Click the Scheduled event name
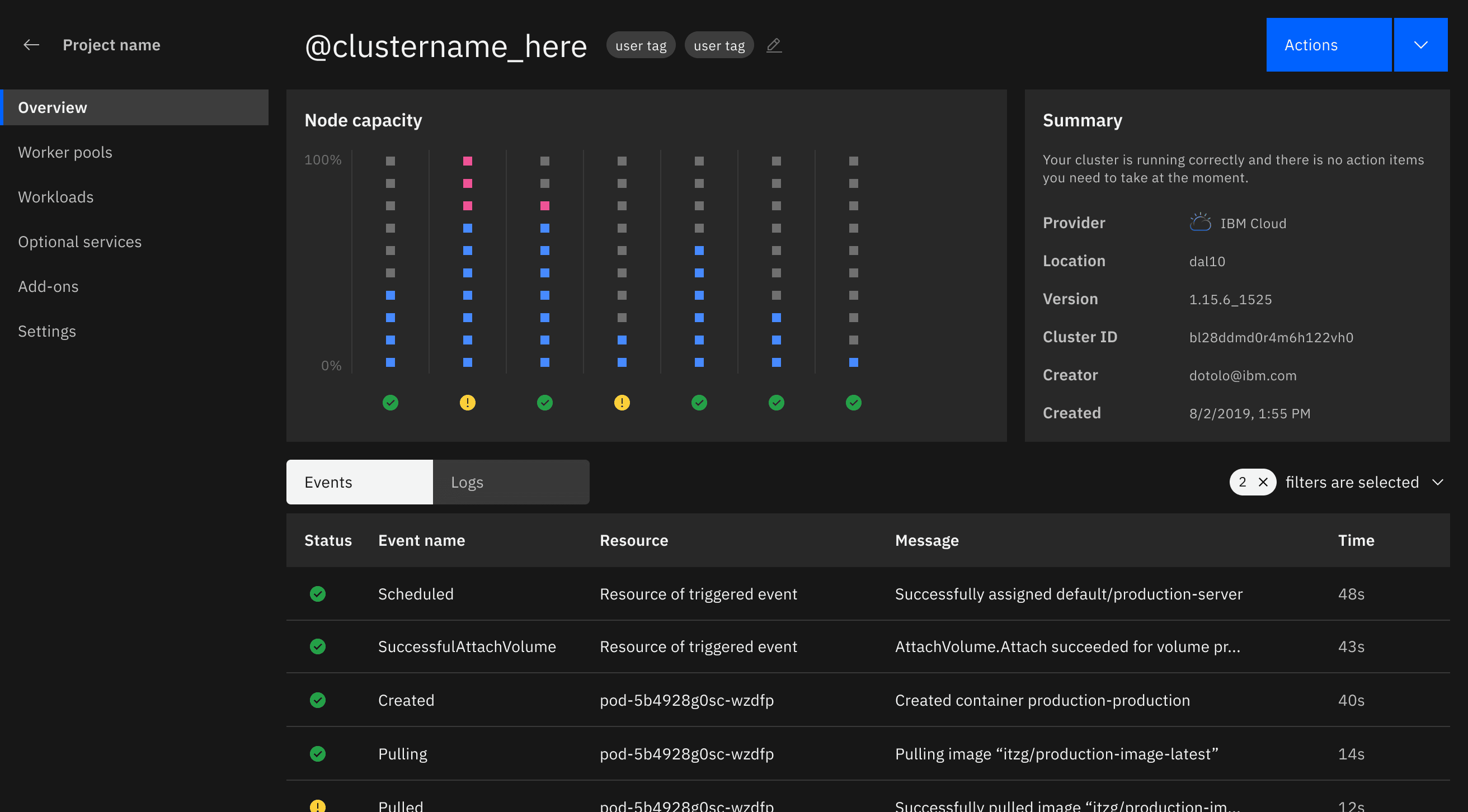The height and width of the screenshot is (812, 1468). pos(416,594)
